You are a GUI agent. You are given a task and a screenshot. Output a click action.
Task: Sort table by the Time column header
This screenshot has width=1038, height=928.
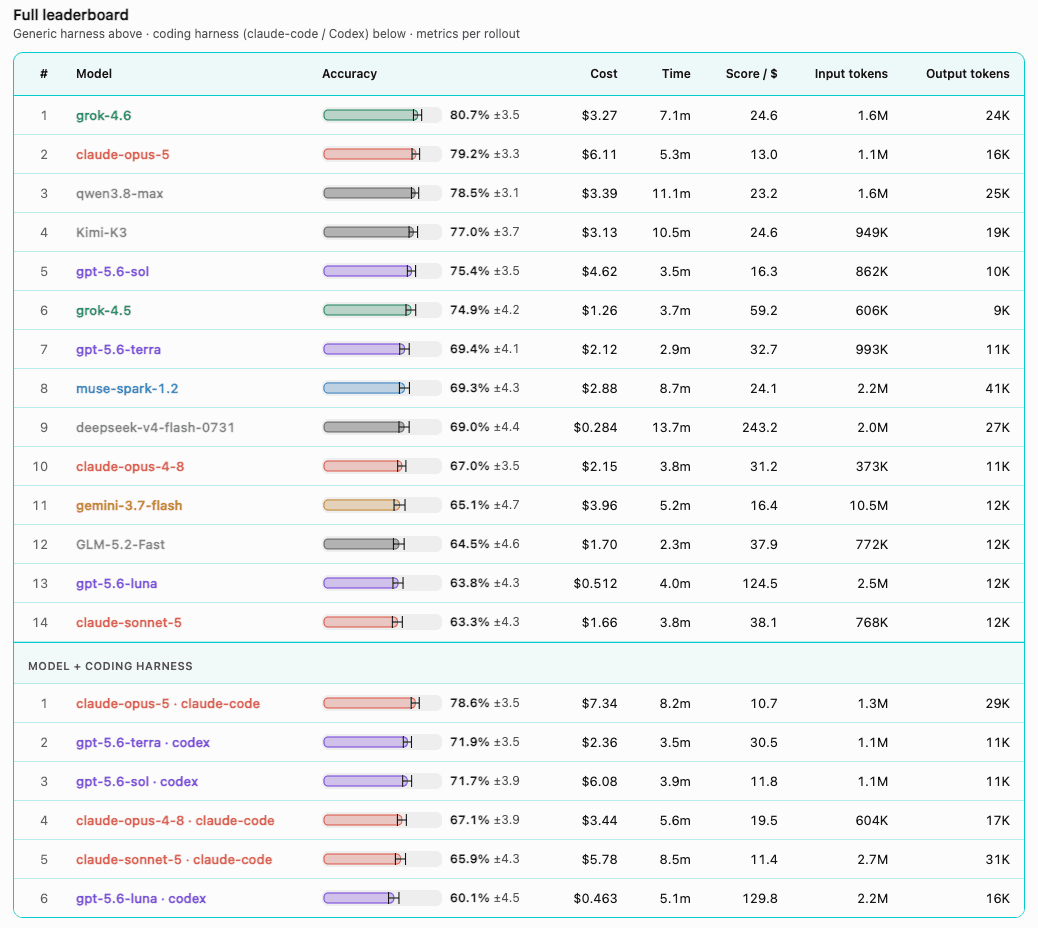[676, 74]
